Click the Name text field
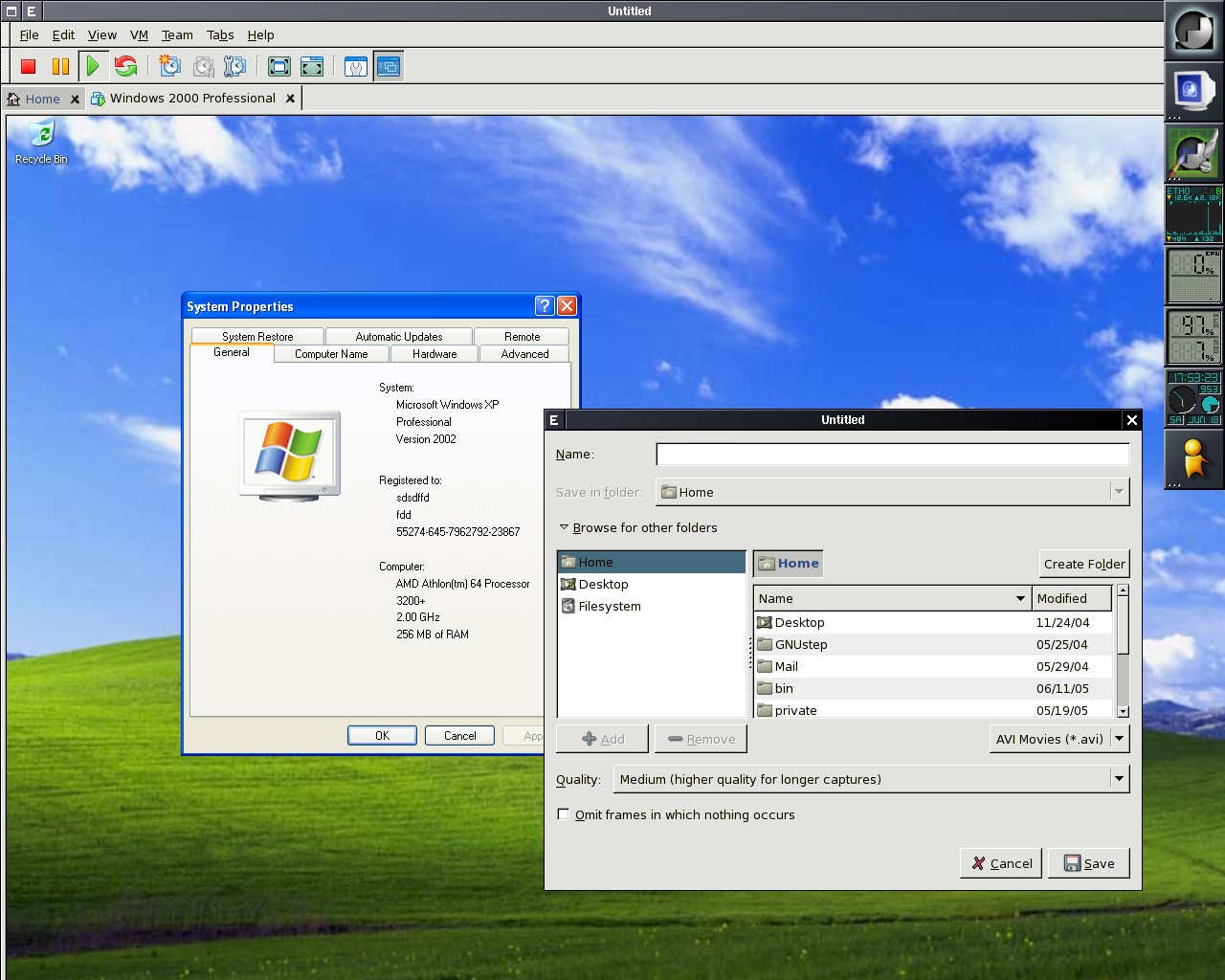This screenshot has width=1225, height=980. click(892, 455)
